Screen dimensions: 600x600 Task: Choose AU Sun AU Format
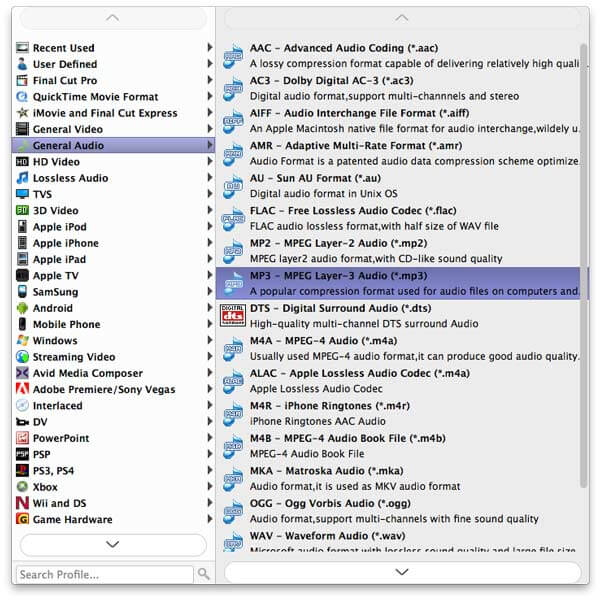pos(398,186)
